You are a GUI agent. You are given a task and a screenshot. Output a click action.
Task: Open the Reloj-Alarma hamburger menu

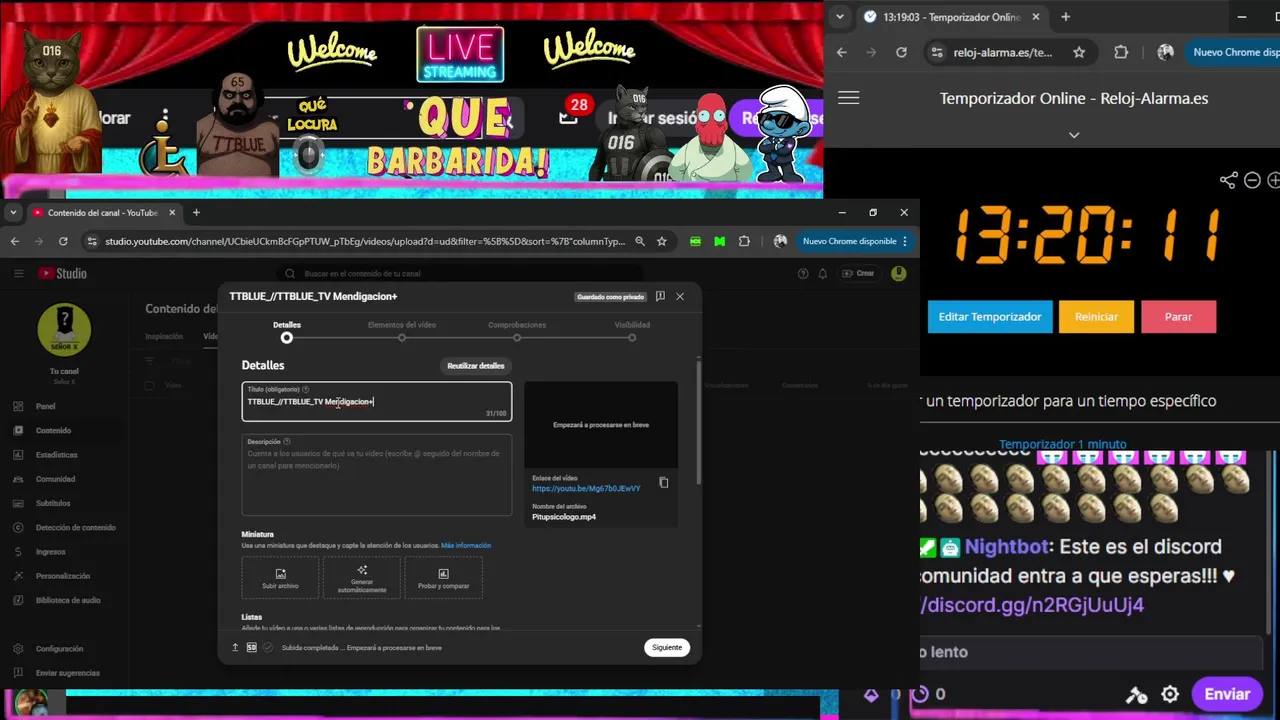click(x=849, y=98)
